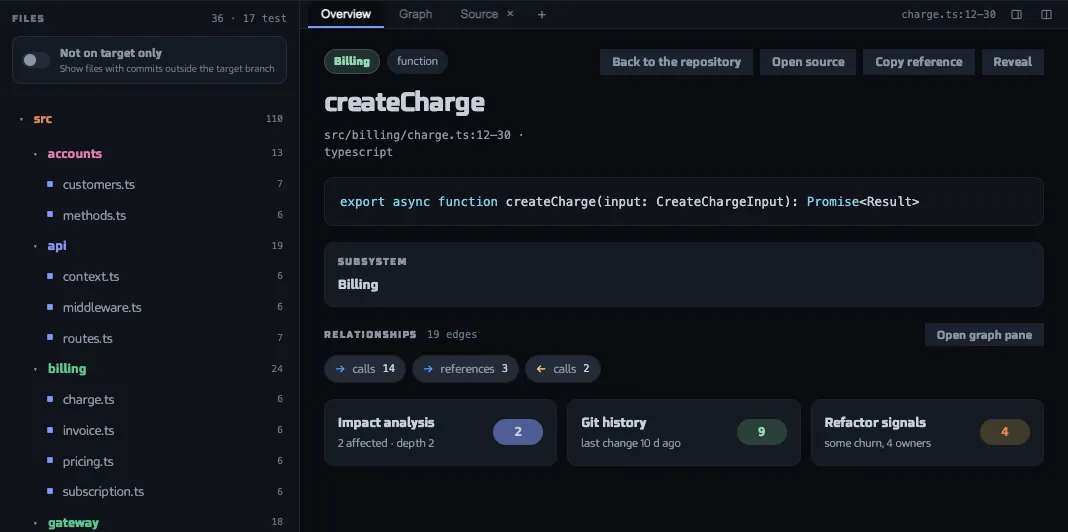This screenshot has height=532, width=1068.
Task: Click the file icon beside customers.ts
Action: [50, 184]
